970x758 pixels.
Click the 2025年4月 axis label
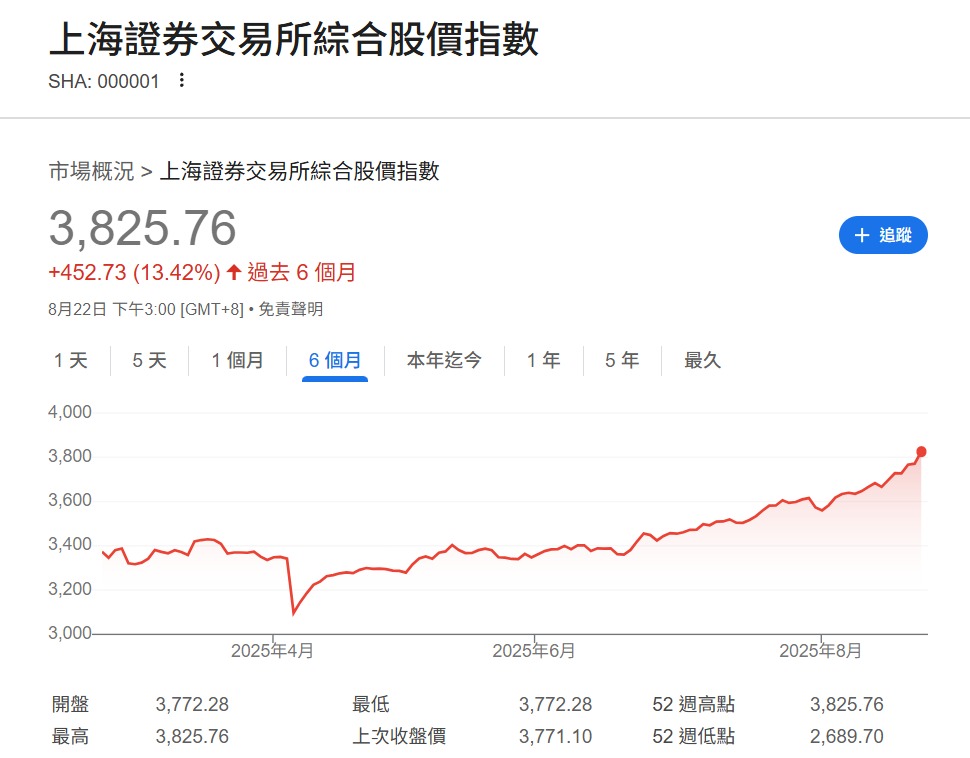272,651
